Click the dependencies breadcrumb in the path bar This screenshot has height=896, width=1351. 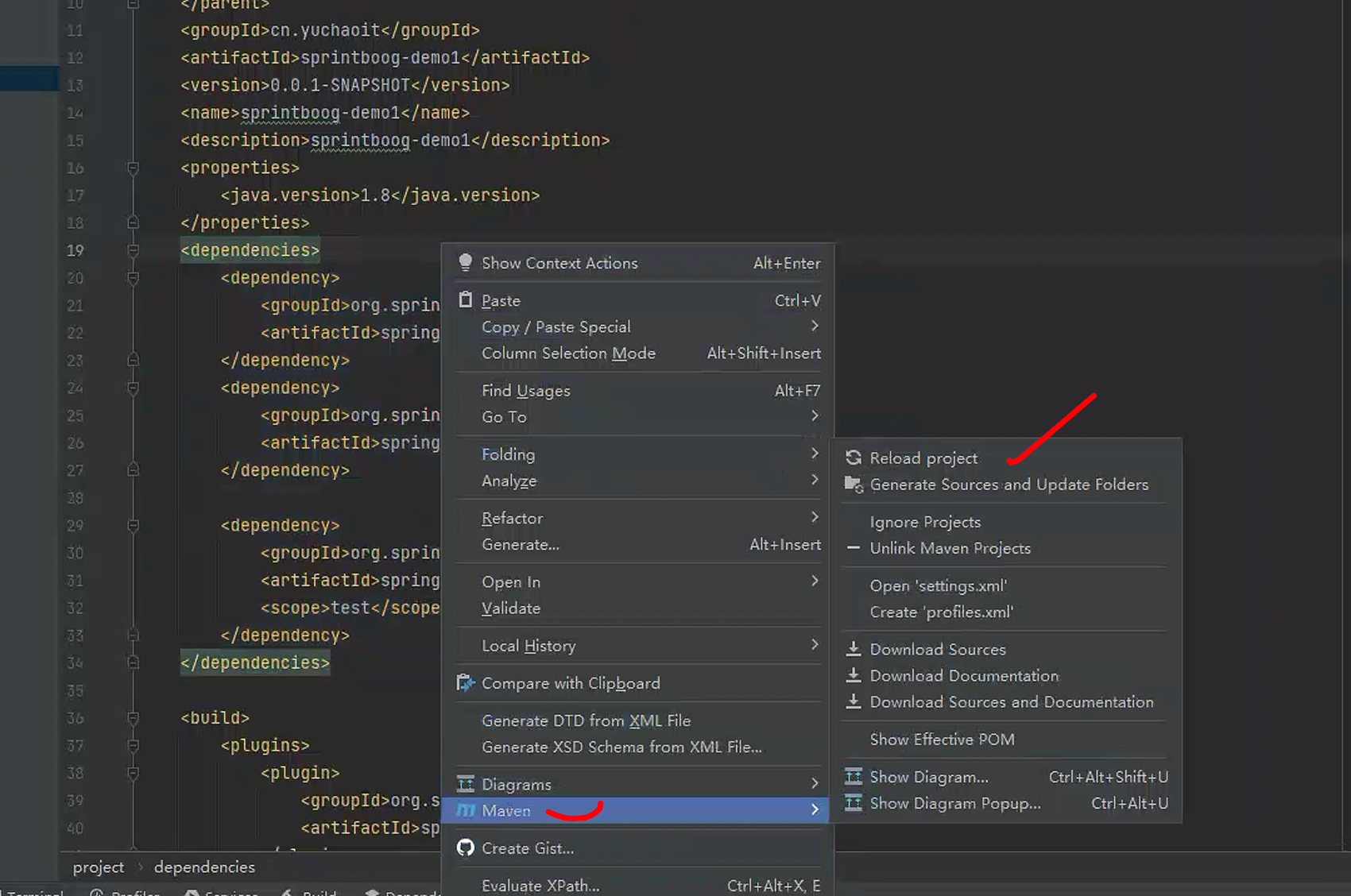(204, 867)
